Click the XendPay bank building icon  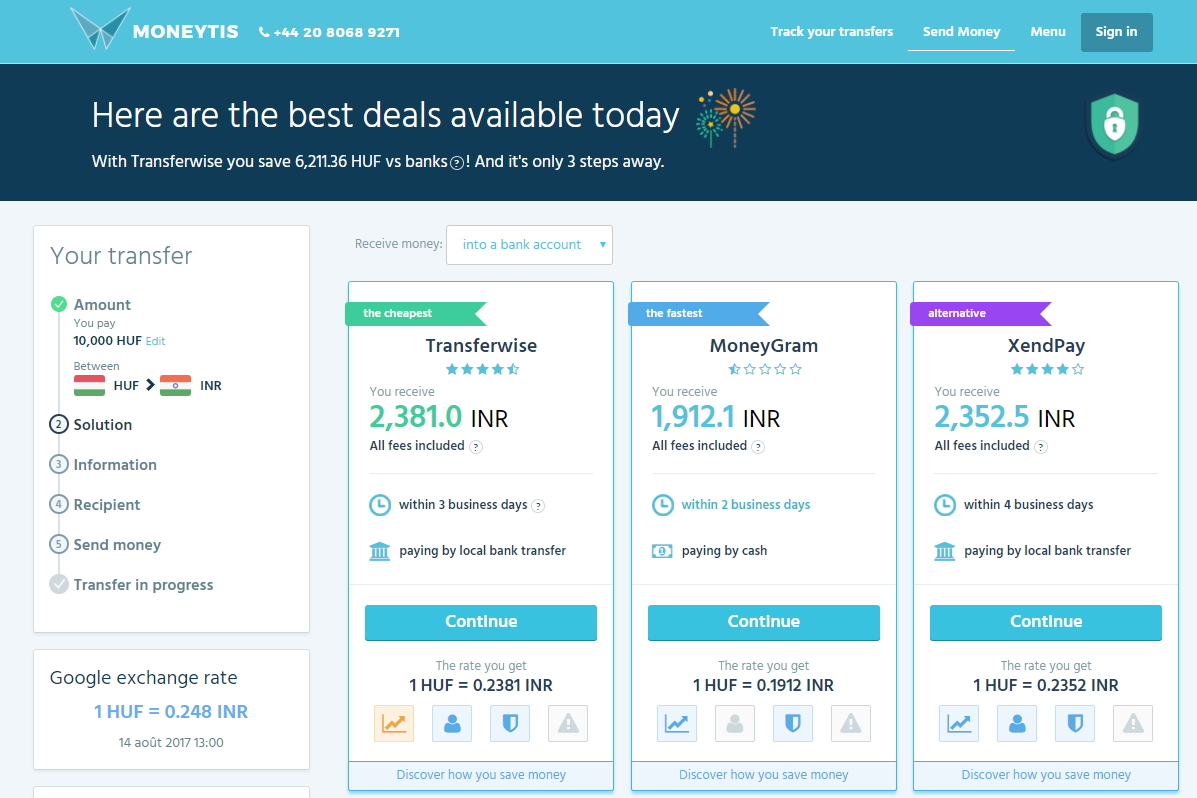pos(944,551)
